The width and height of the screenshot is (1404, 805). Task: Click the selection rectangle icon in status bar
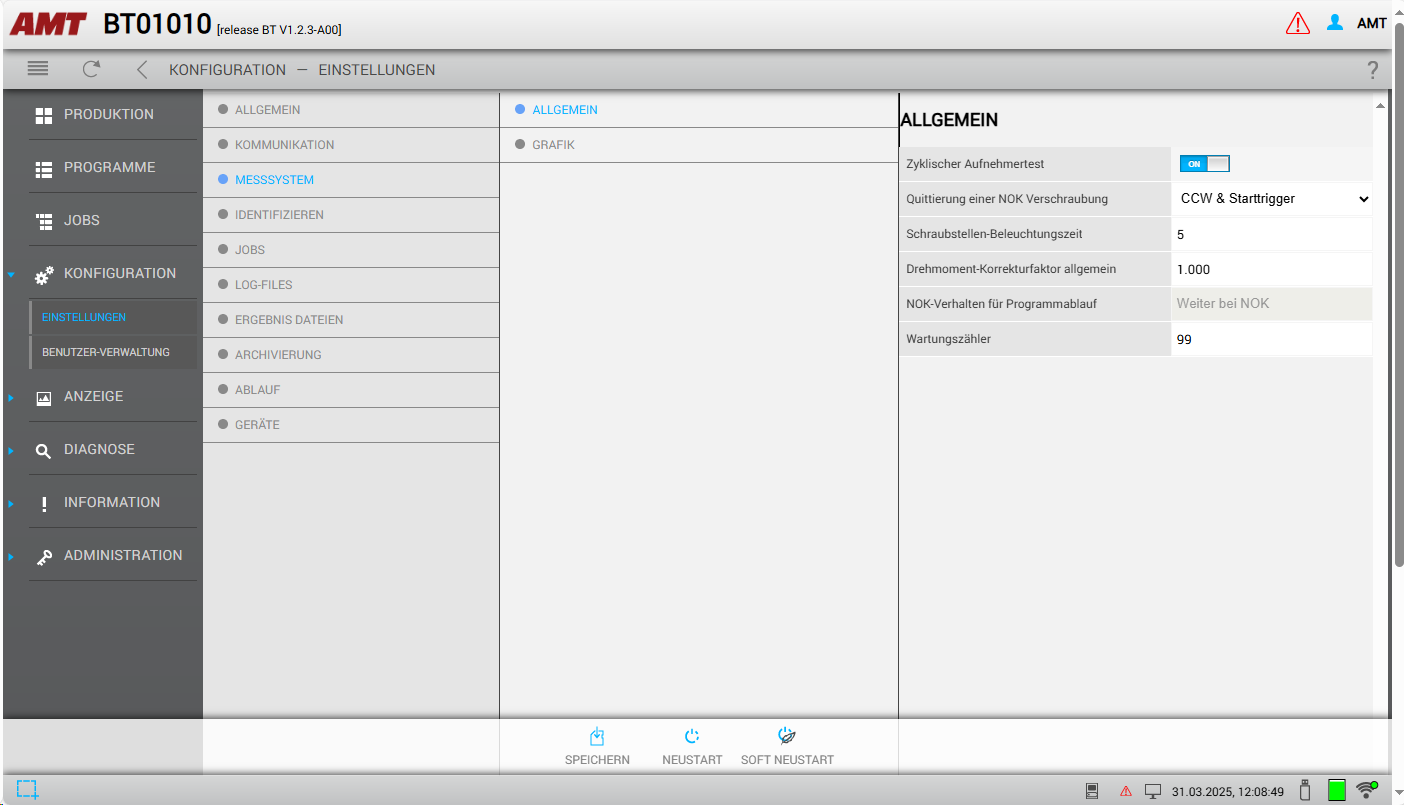(28, 790)
